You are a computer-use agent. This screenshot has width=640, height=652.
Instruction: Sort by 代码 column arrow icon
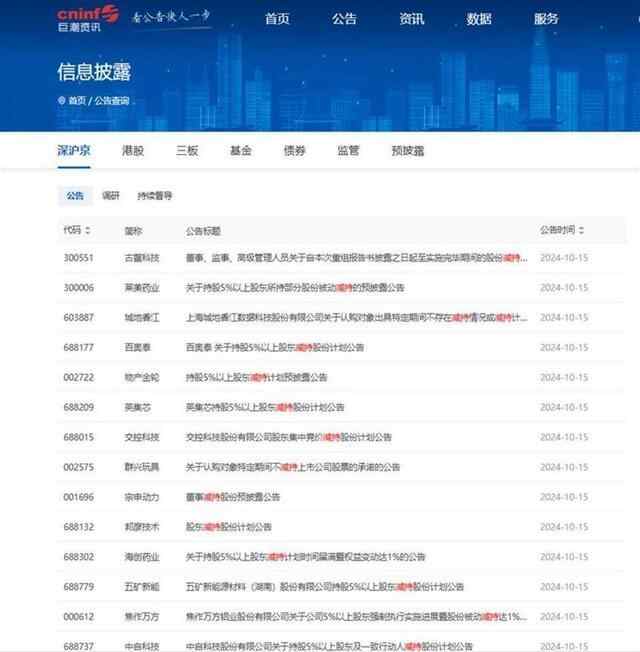(86, 230)
